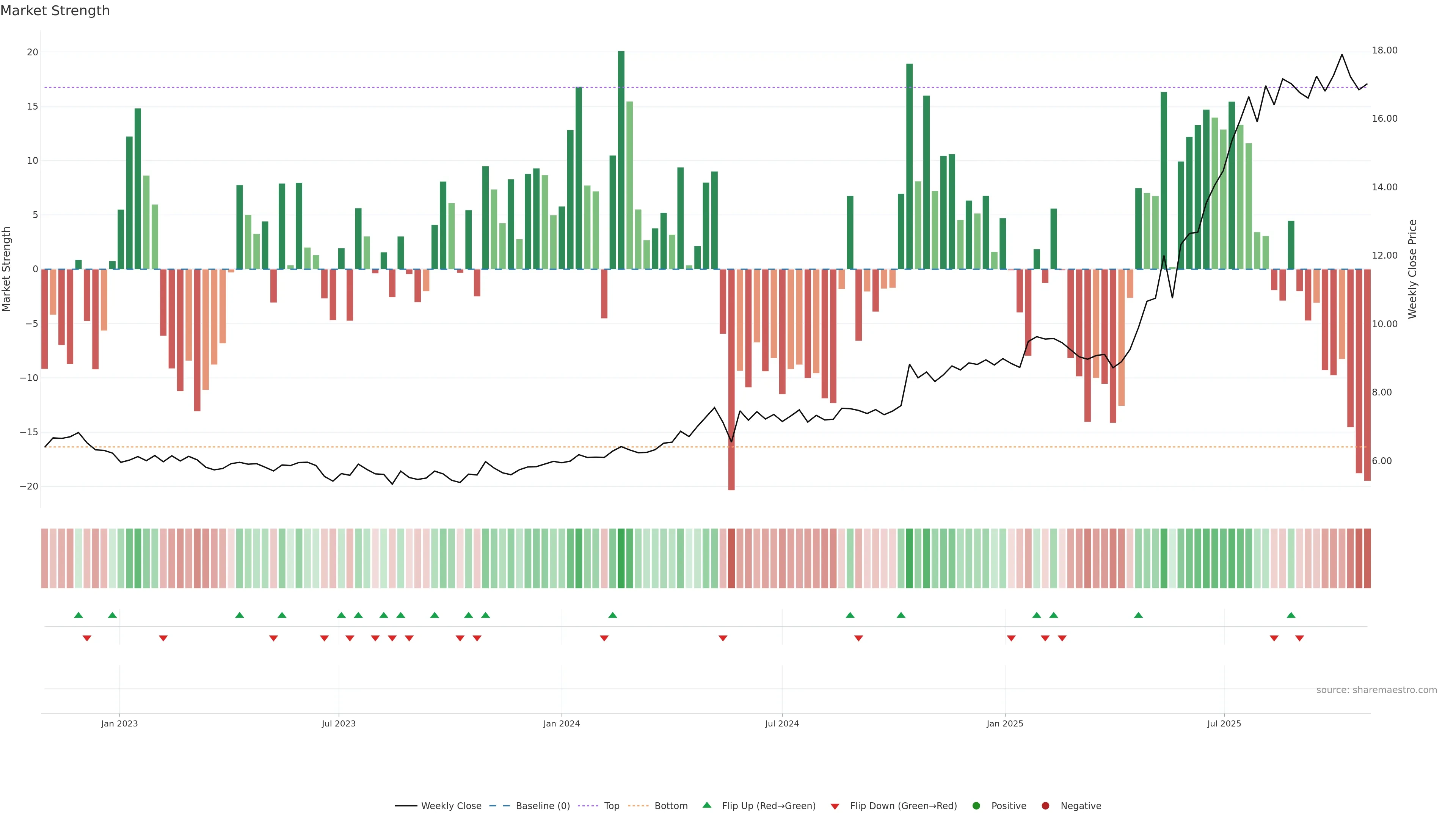Screen dimensions: 1456x819
Task: Click Flip Down red triangle legend icon
Action: click(835, 806)
